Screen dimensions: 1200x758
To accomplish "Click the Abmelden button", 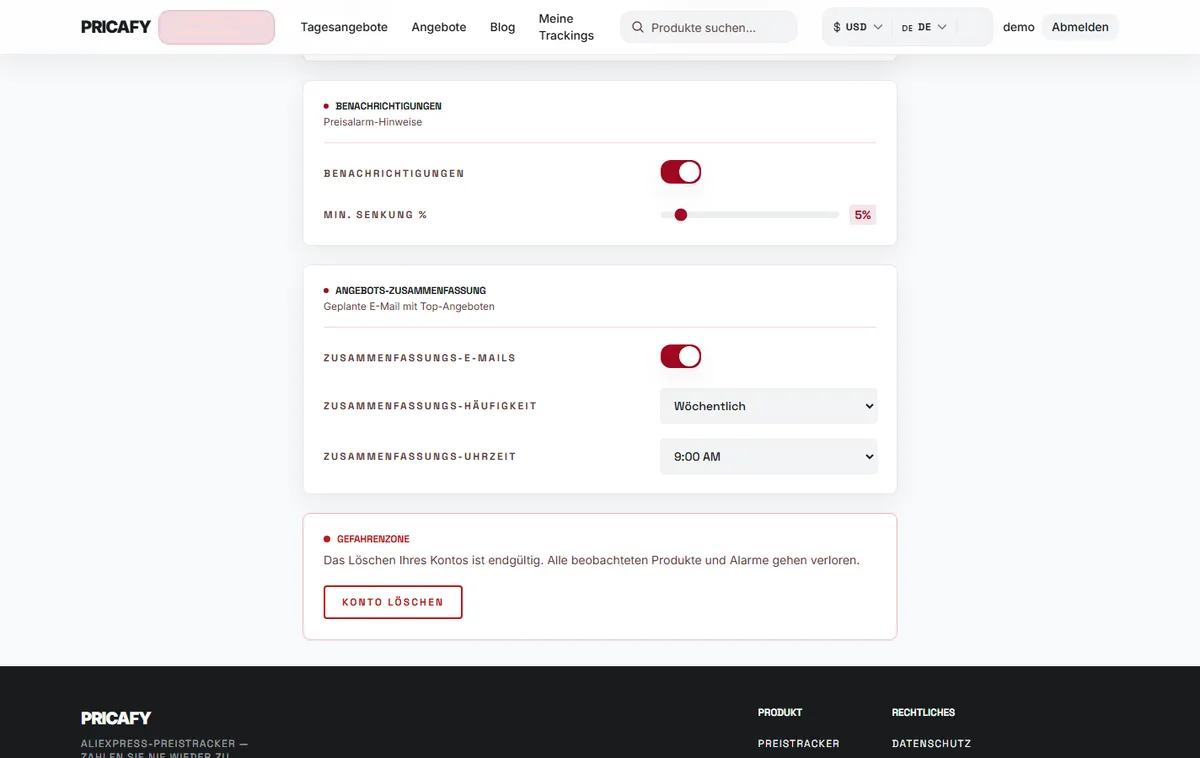I will pyautogui.click(x=1080, y=27).
